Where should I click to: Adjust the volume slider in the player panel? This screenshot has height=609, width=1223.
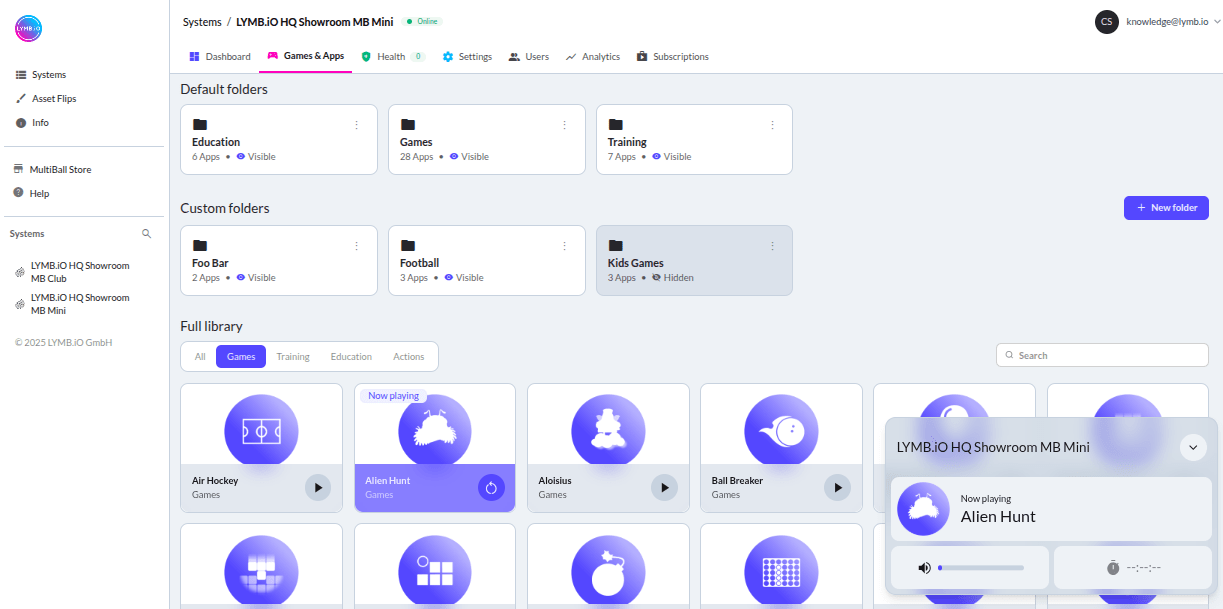click(x=980, y=568)
